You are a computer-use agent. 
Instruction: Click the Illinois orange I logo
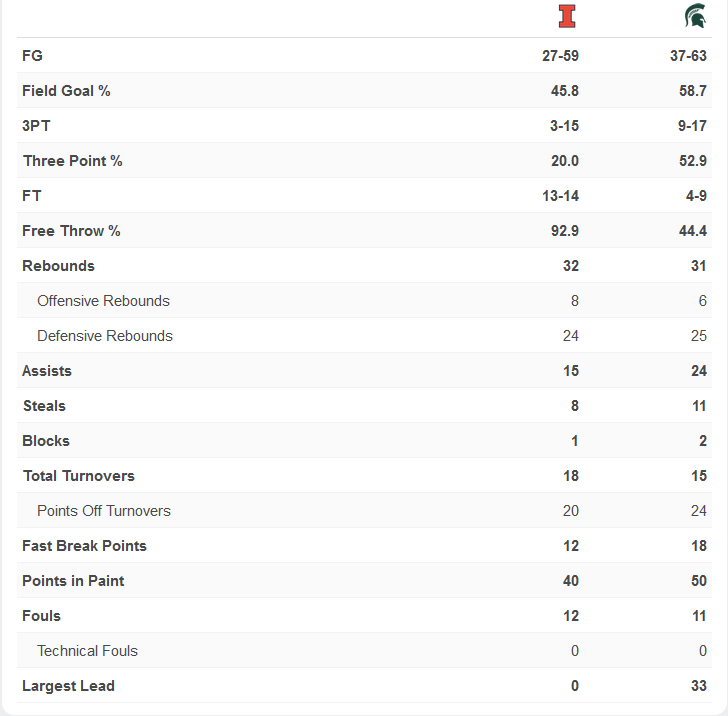(567, 17)
